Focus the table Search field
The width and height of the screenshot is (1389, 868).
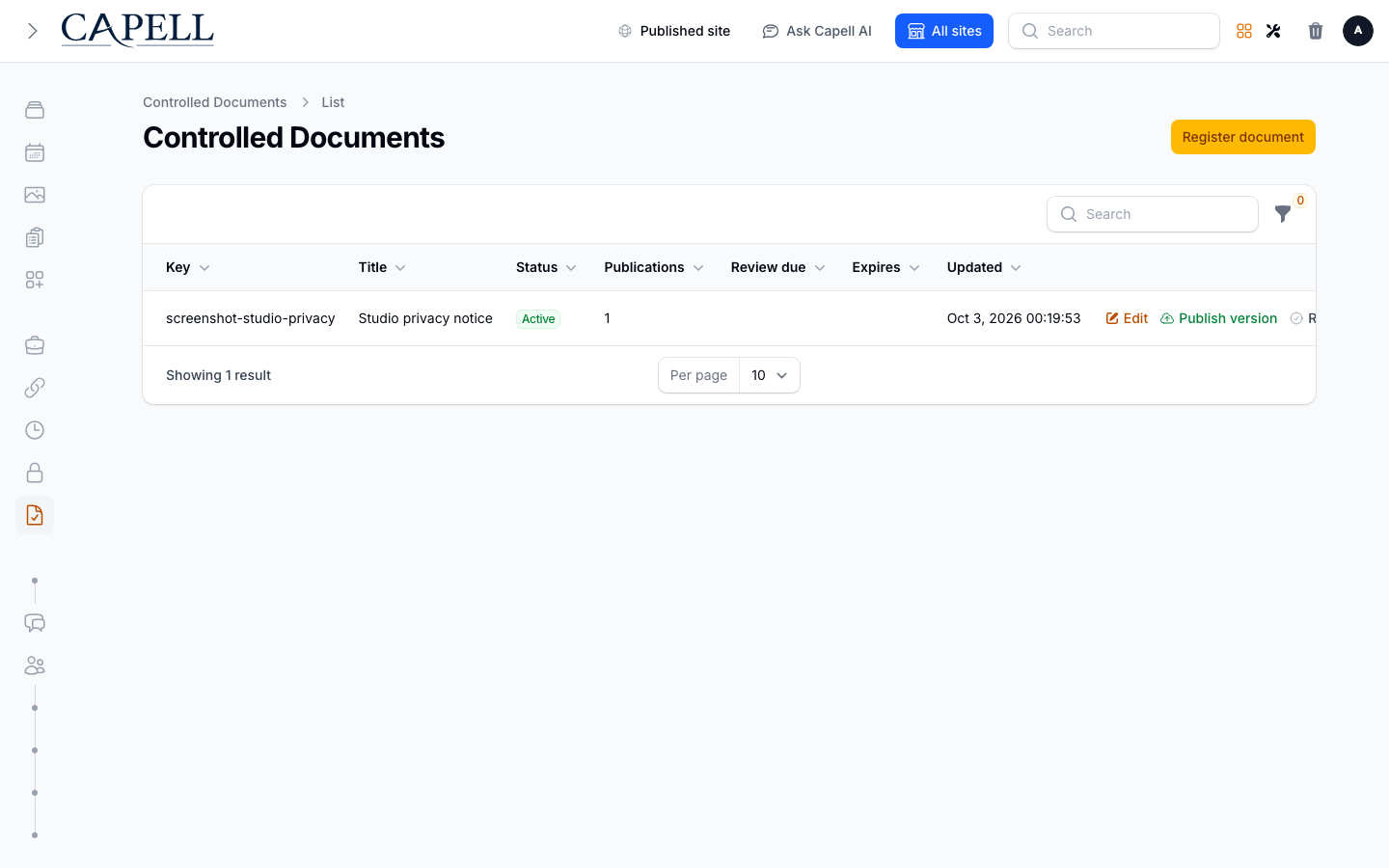[1153, 214]
